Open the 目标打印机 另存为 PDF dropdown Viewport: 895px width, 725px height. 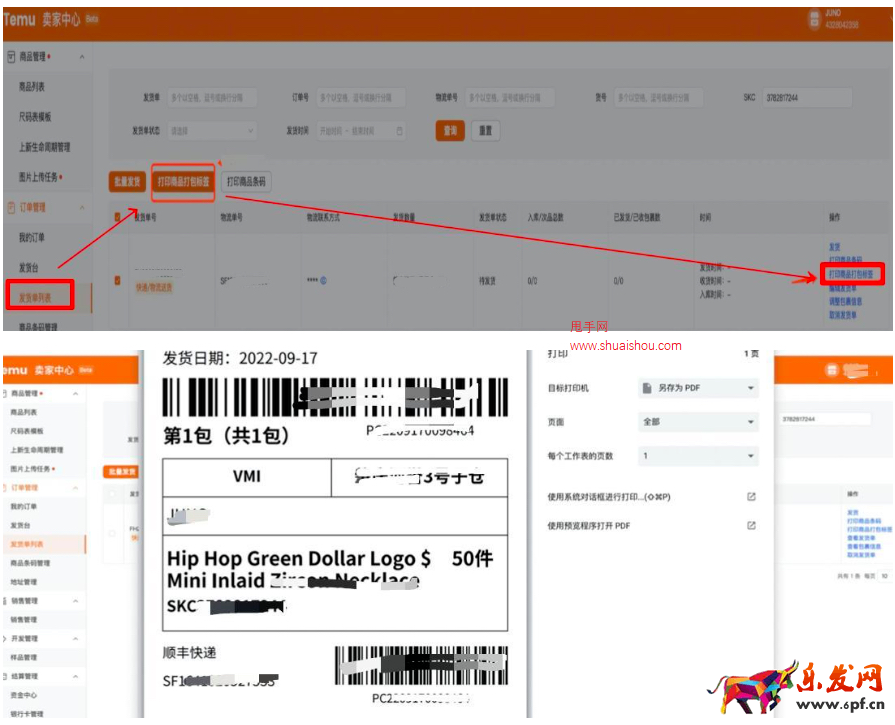coord(697,388)
